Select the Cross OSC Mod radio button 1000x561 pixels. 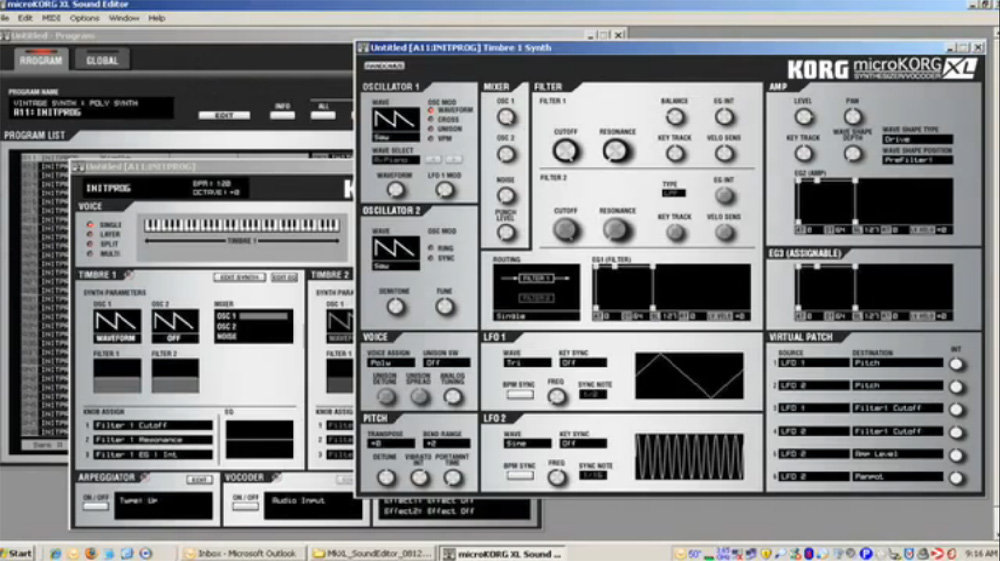coord(431,119)
